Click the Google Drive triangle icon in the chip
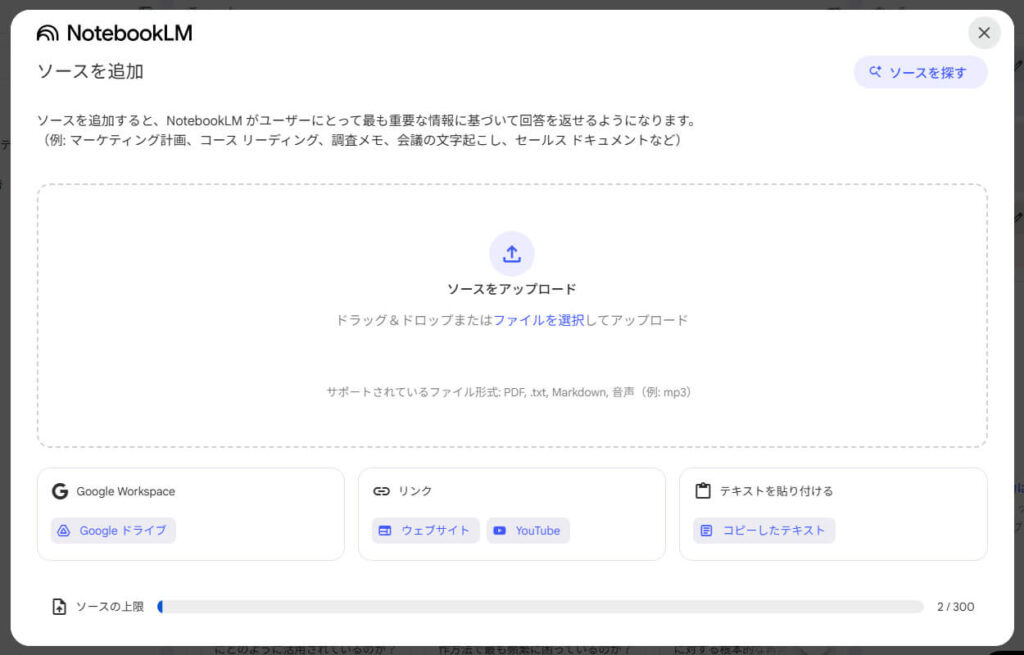This screenshot has width=1024, height=655. pyautogui.click(x=64, y=530)
